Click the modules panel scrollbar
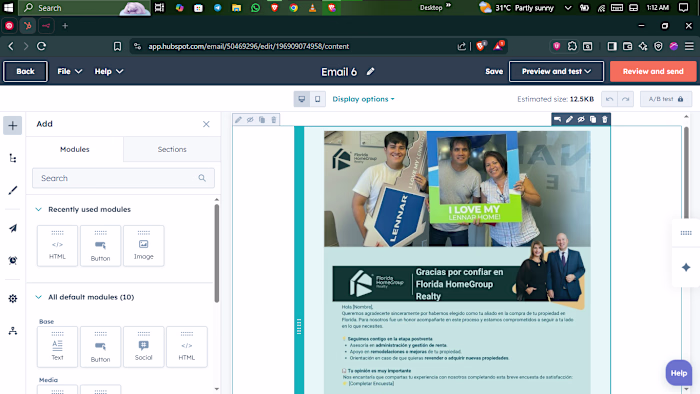The image size is (700, 394). pos(217,253)
